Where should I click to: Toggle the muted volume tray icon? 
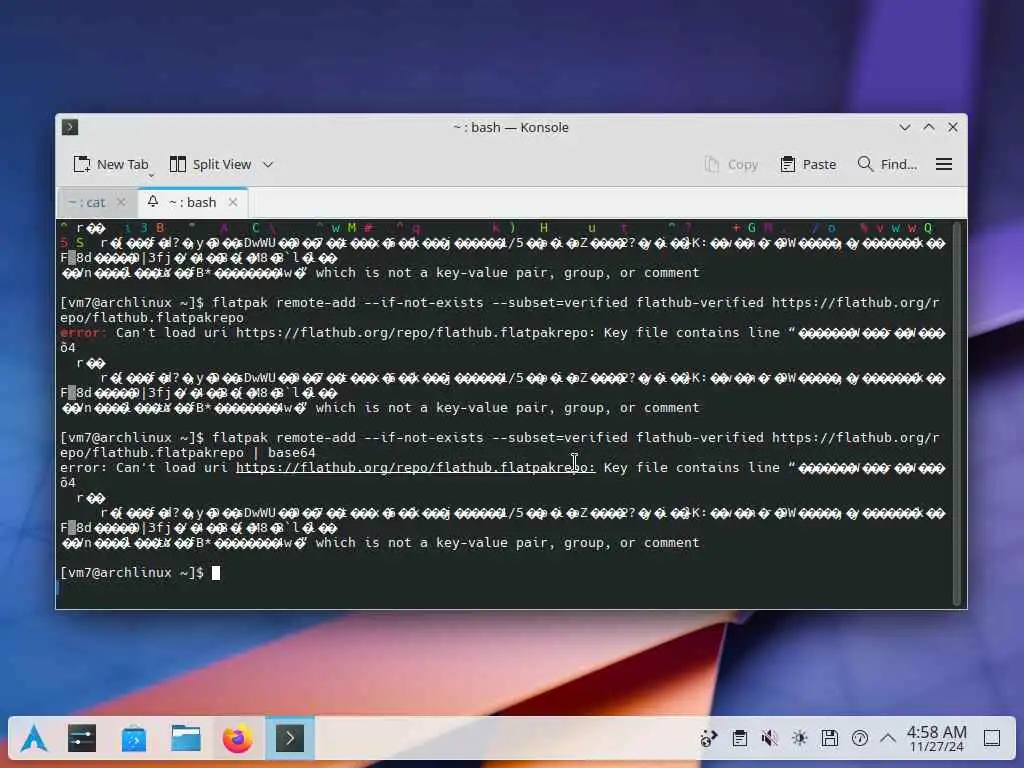(769, 739)
